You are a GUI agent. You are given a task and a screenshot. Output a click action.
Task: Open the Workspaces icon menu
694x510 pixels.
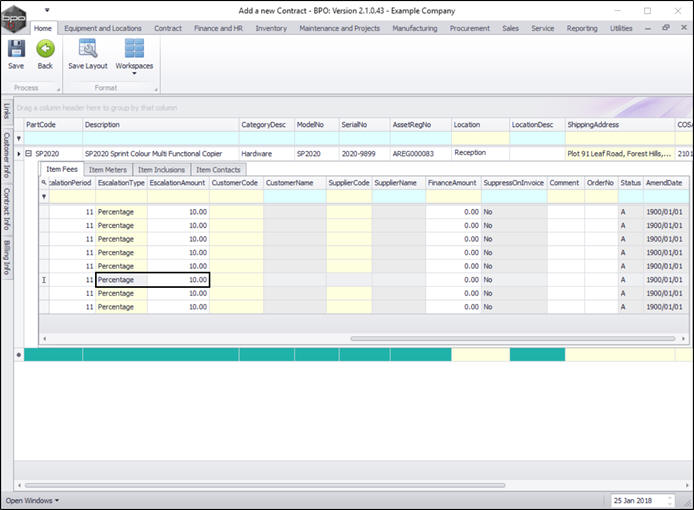point(134,50)
